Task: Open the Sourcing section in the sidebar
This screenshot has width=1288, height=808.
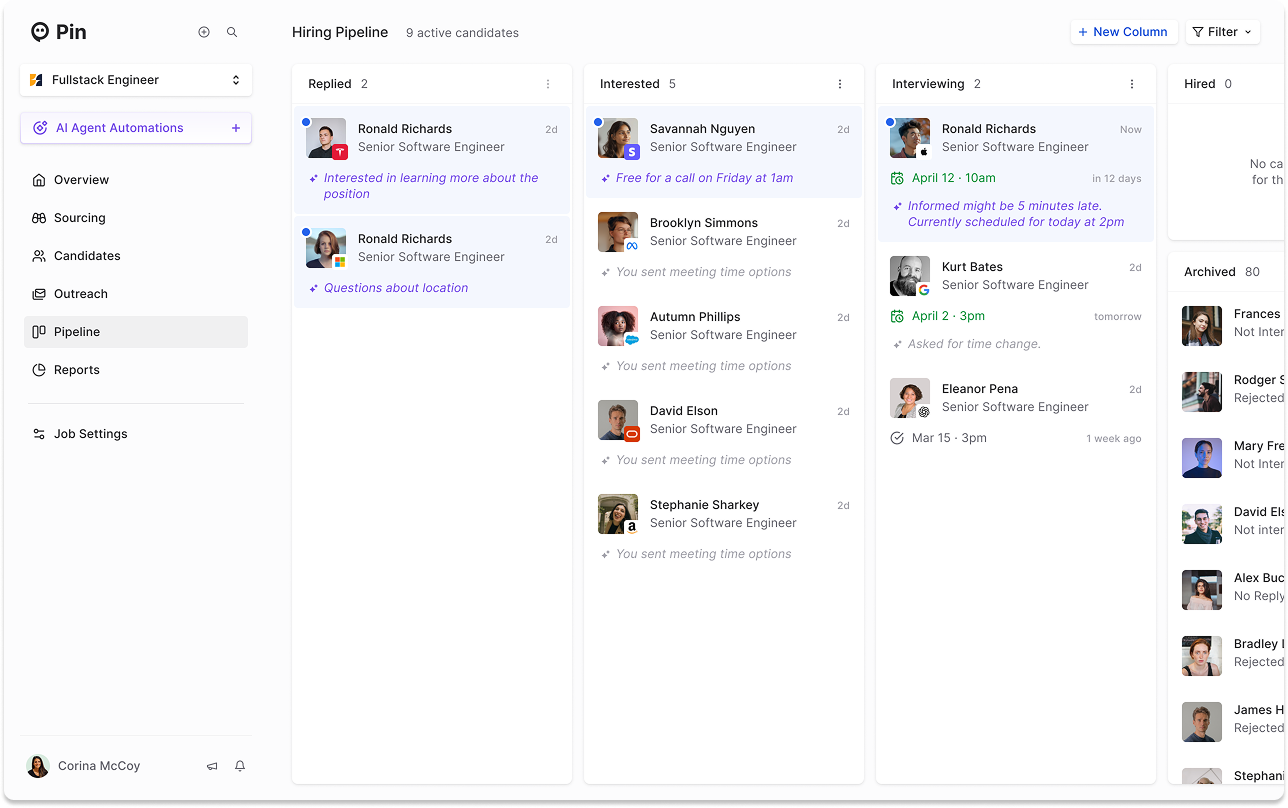Action: pos(80,217)
